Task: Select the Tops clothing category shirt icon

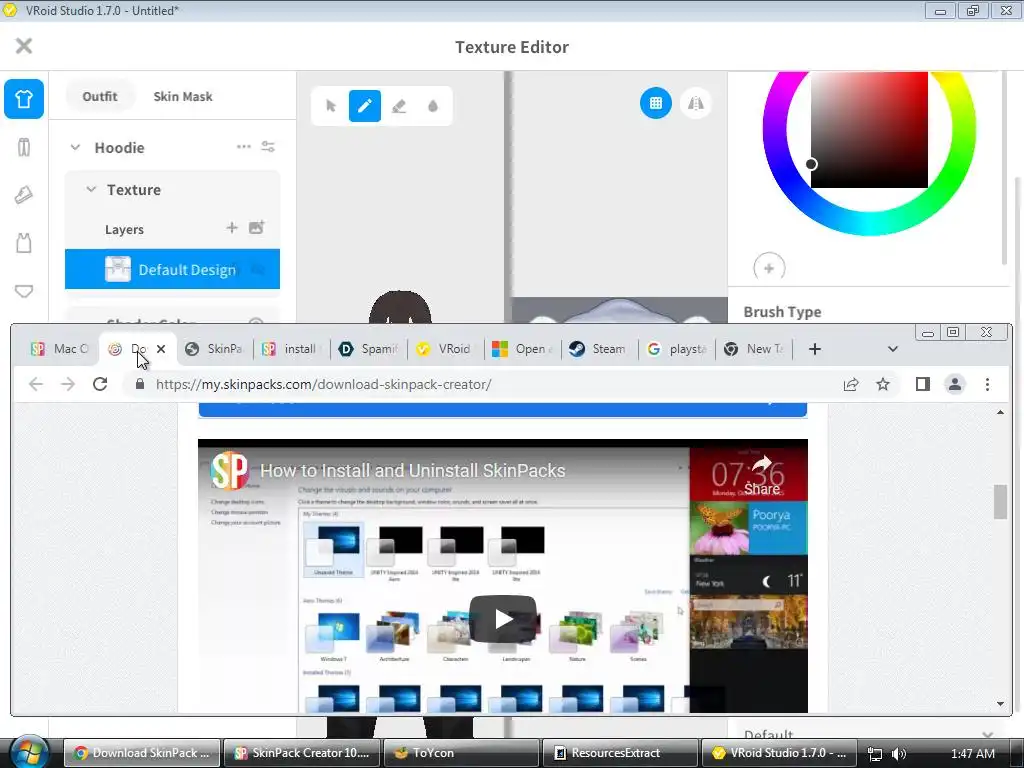Action: coord(24,99)
